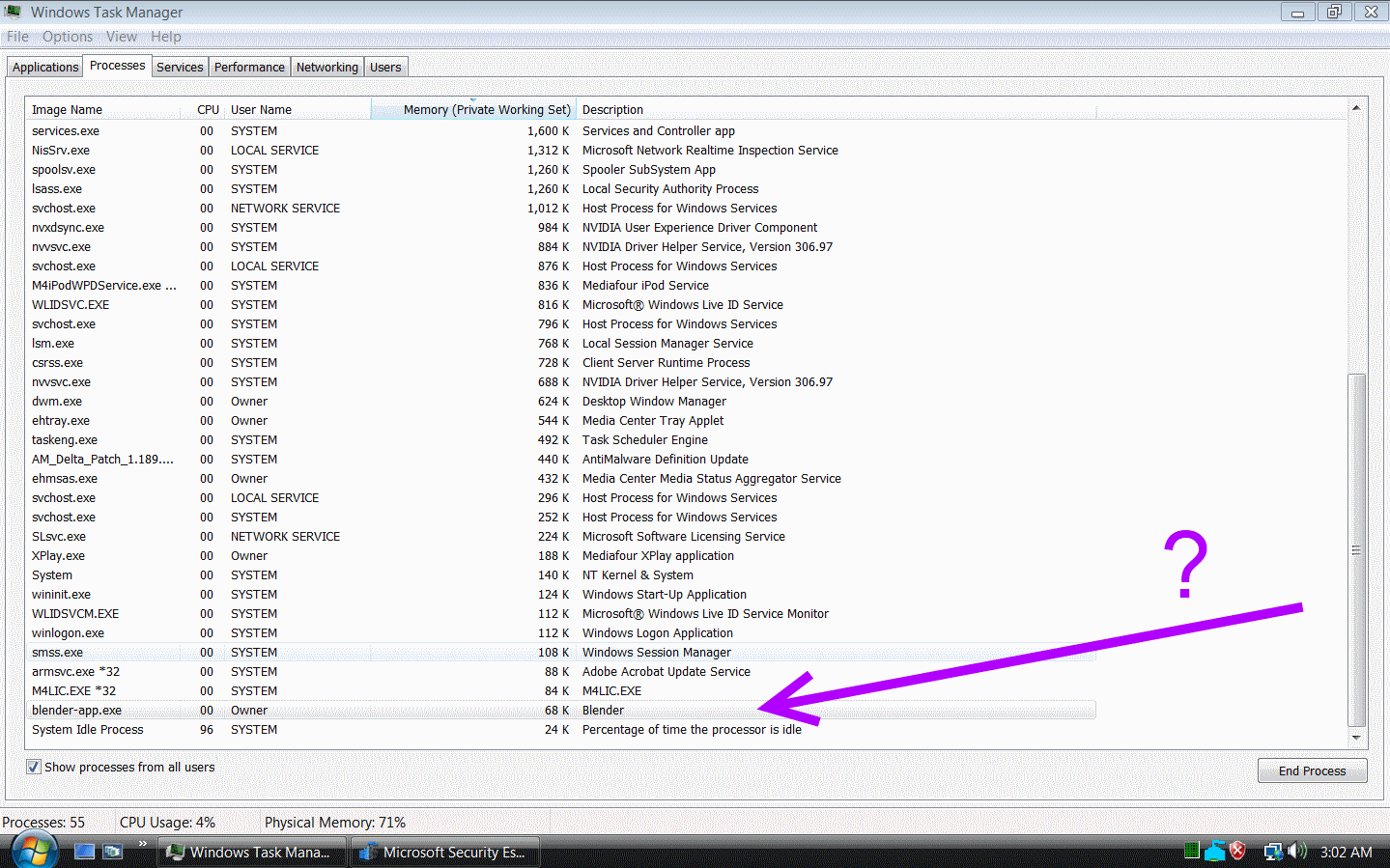The image size is (1390, 868).
Task: Click the Security Essentials red shield tray icon
Action: (1238, 851)
